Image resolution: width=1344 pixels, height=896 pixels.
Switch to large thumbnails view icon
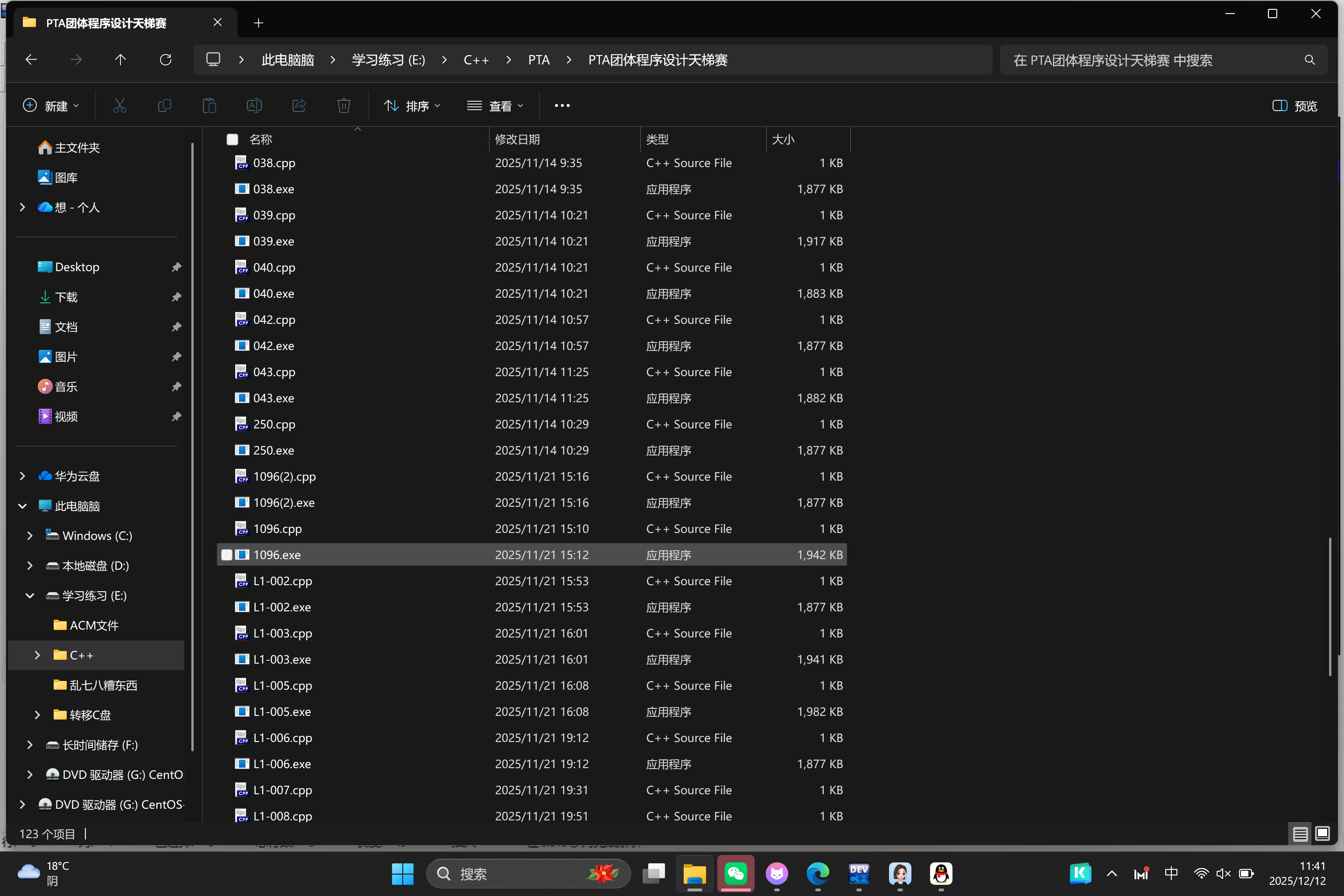tap(1322, 834)
